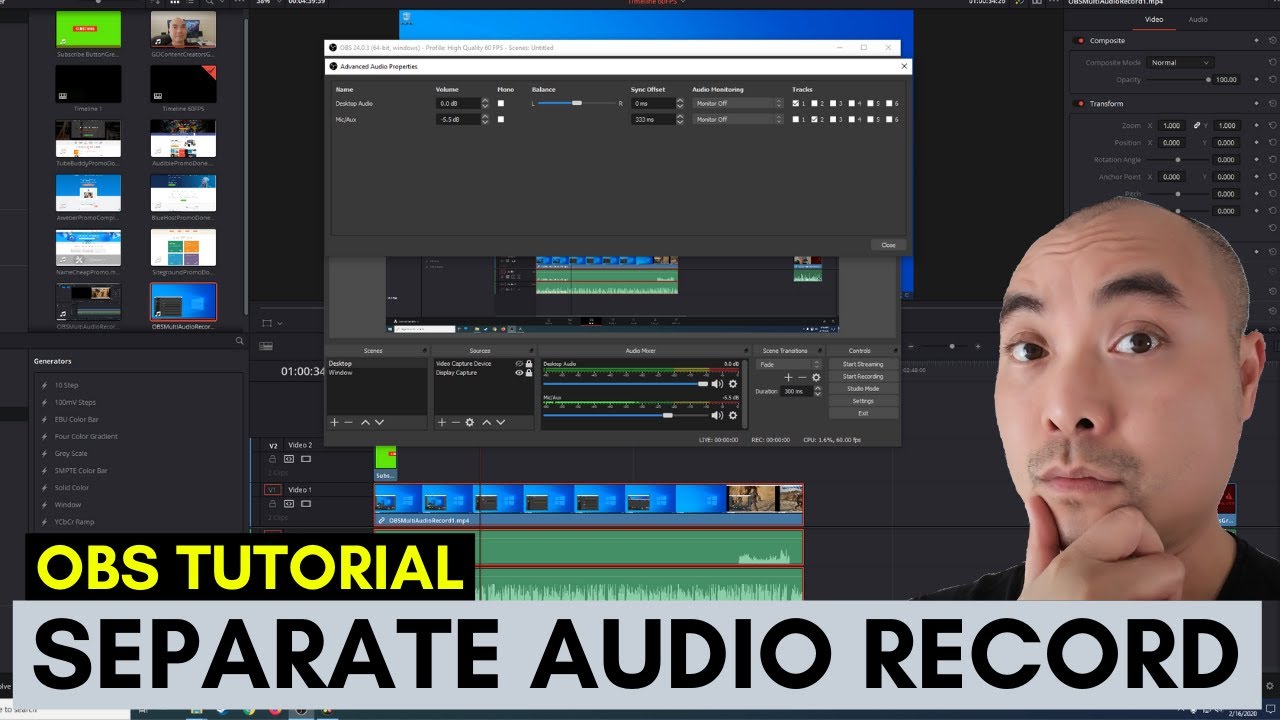Reset Transform section in Inspector
1280x720 pixels.
[x=1273, y=103]
